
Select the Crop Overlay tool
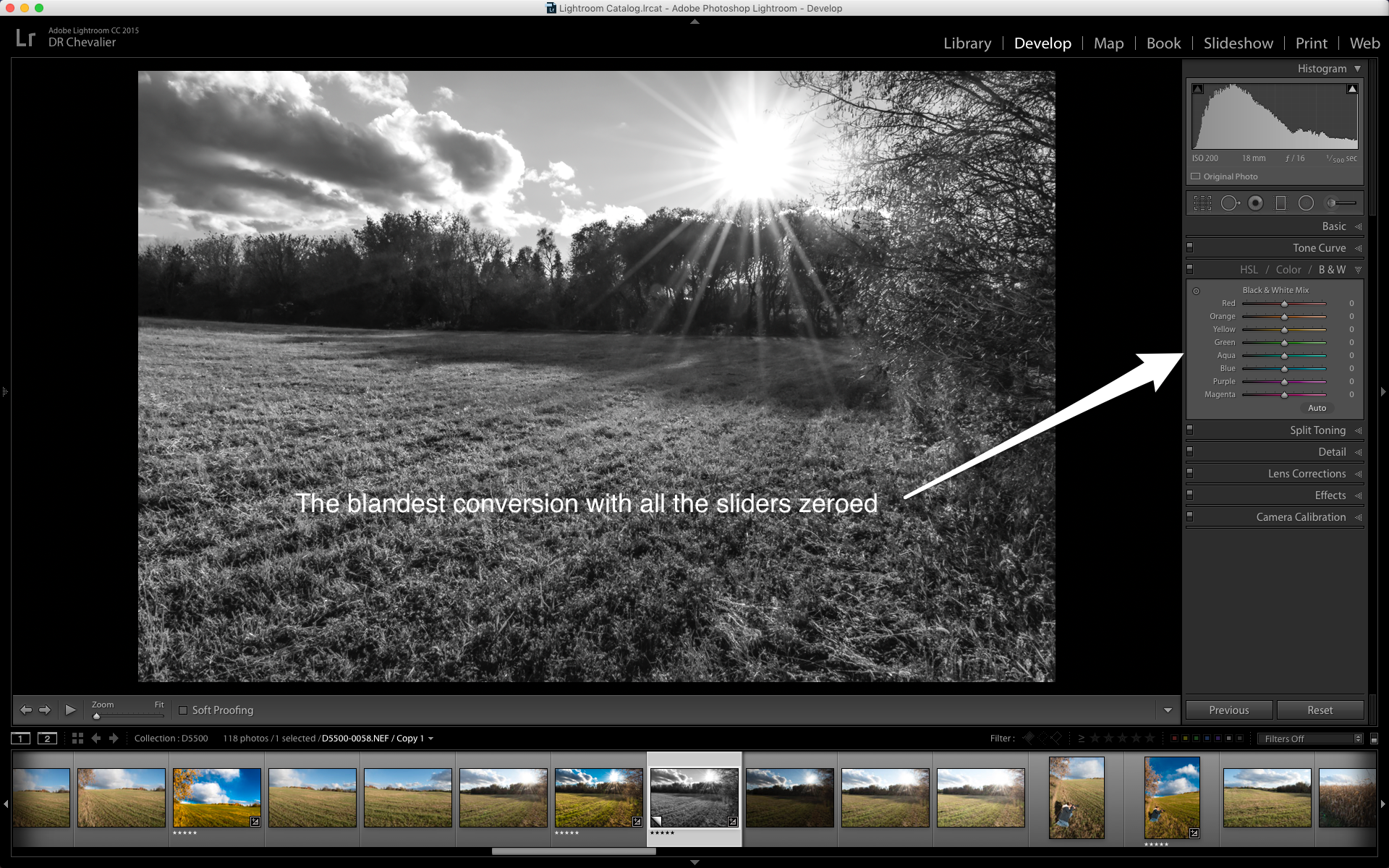(x=1202, y=203)
